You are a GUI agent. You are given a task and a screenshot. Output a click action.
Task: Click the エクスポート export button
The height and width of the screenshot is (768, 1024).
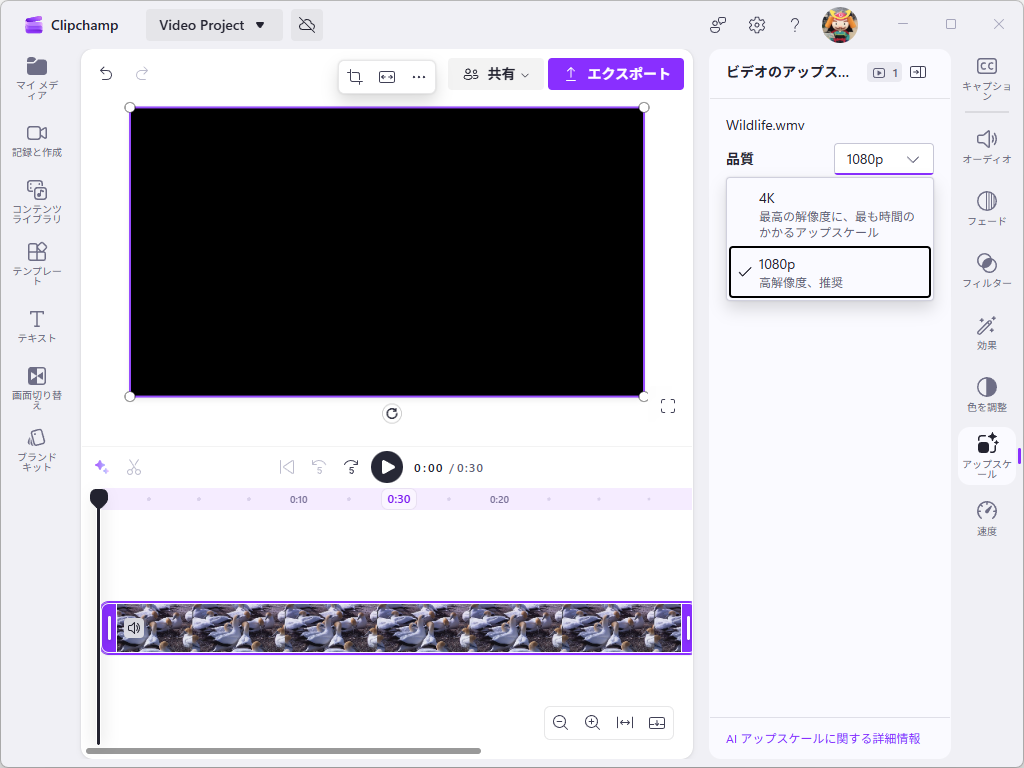click(x=616, y=74)
